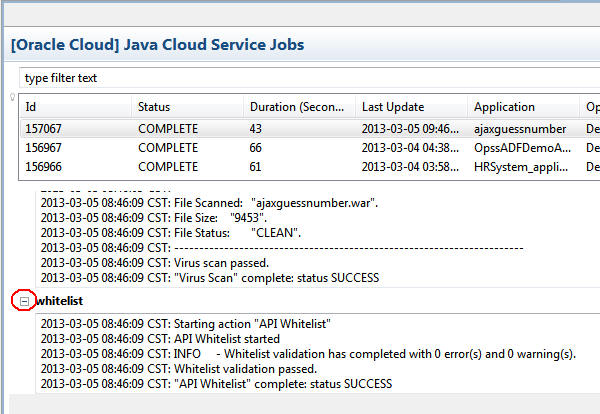600x414 pixels.
Task: Click the OpssADFDemoA application cell
Action: (x=520, y=146)
